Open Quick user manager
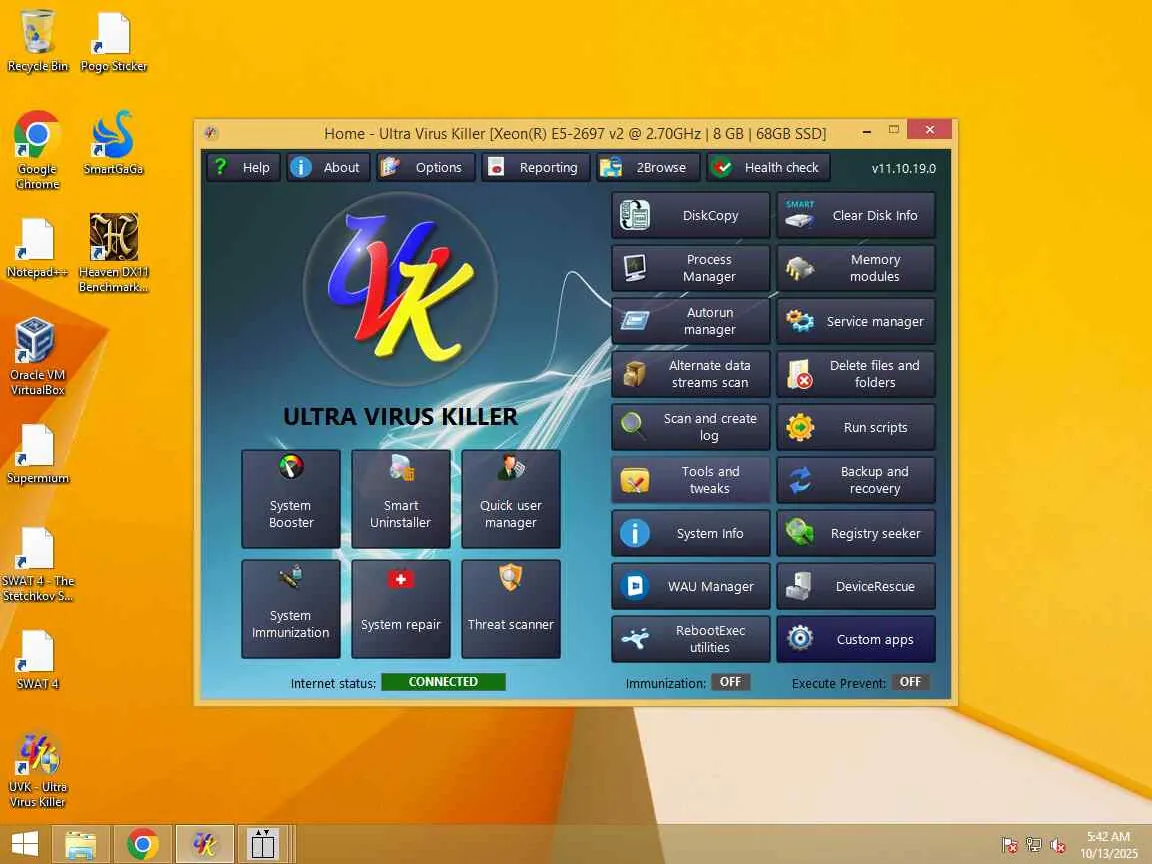The image size is (1152, 864). coord(511,499)
